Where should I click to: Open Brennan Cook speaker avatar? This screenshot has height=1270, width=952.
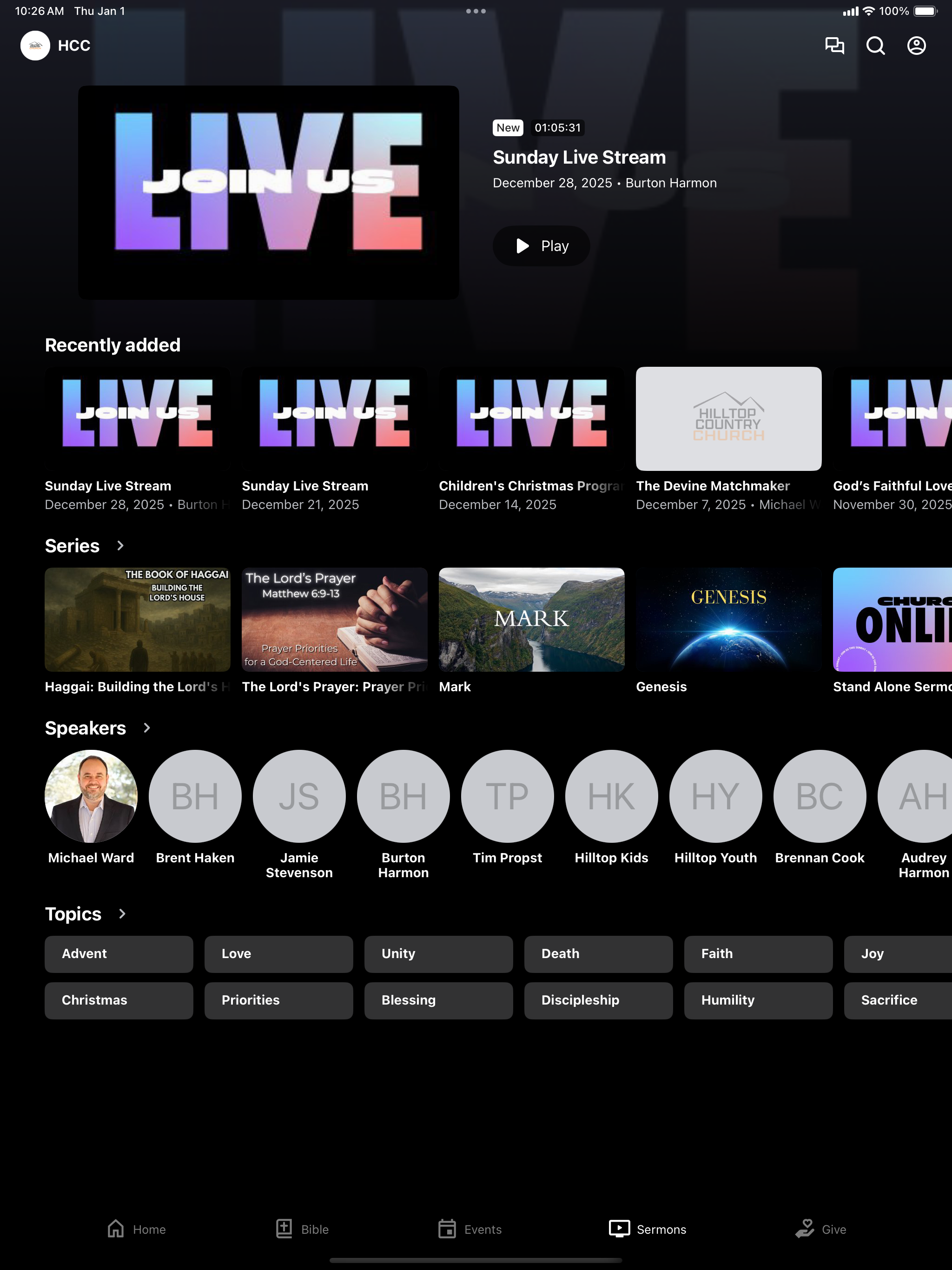(820, 796)
